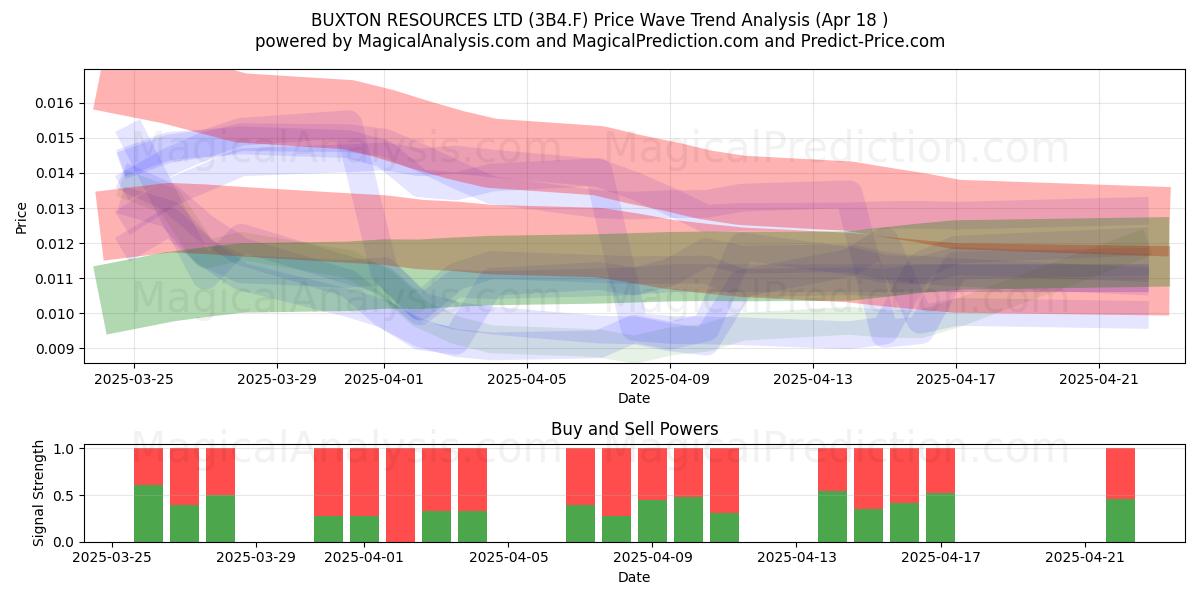Click the 0.5 signal strength tick
Viewport: 1200px width, 600px height.
pos(65,496)
